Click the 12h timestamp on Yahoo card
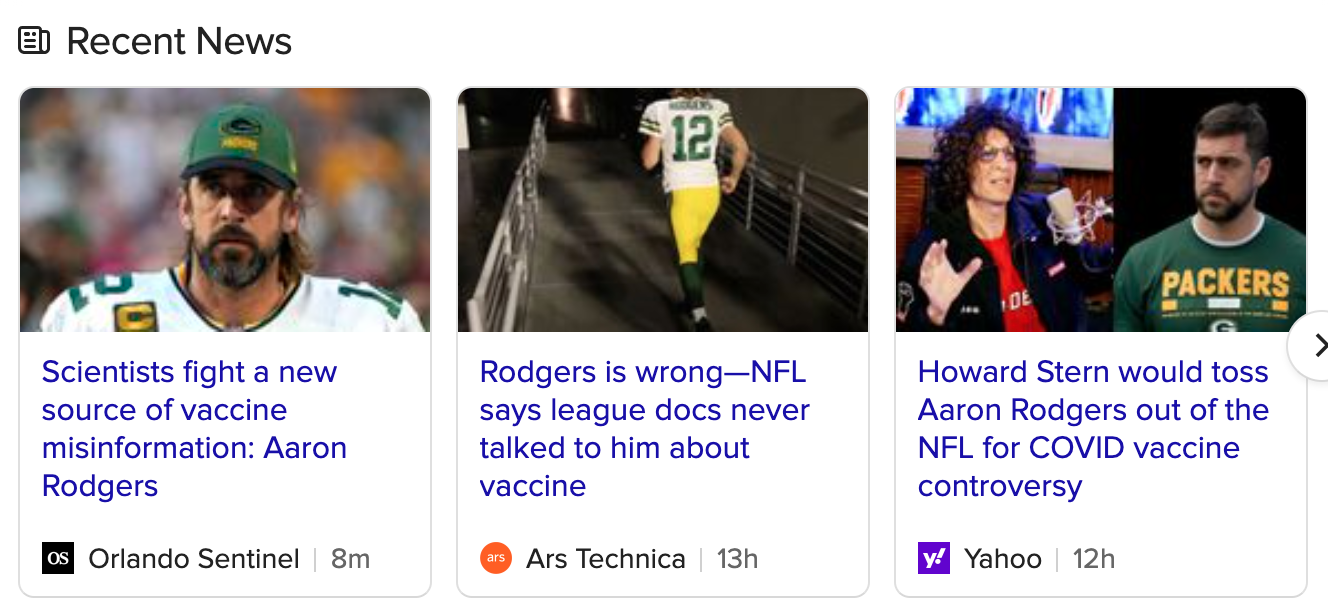 click(x=1093, y=558)
